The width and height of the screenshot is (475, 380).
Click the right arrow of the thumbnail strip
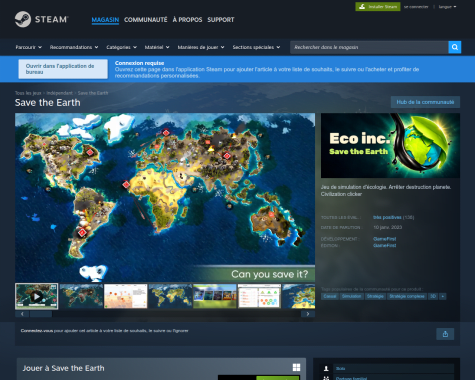point(308,314)
